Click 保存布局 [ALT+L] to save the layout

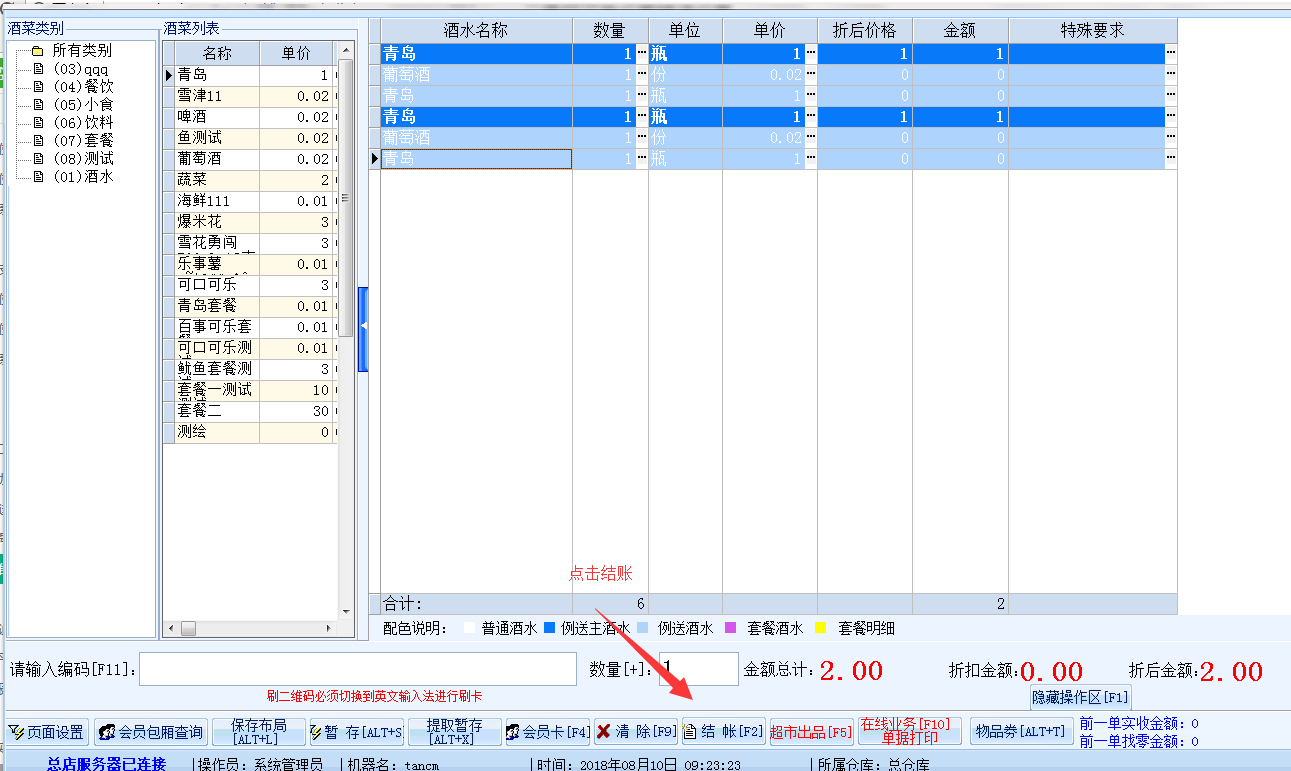tap(259, 732)
